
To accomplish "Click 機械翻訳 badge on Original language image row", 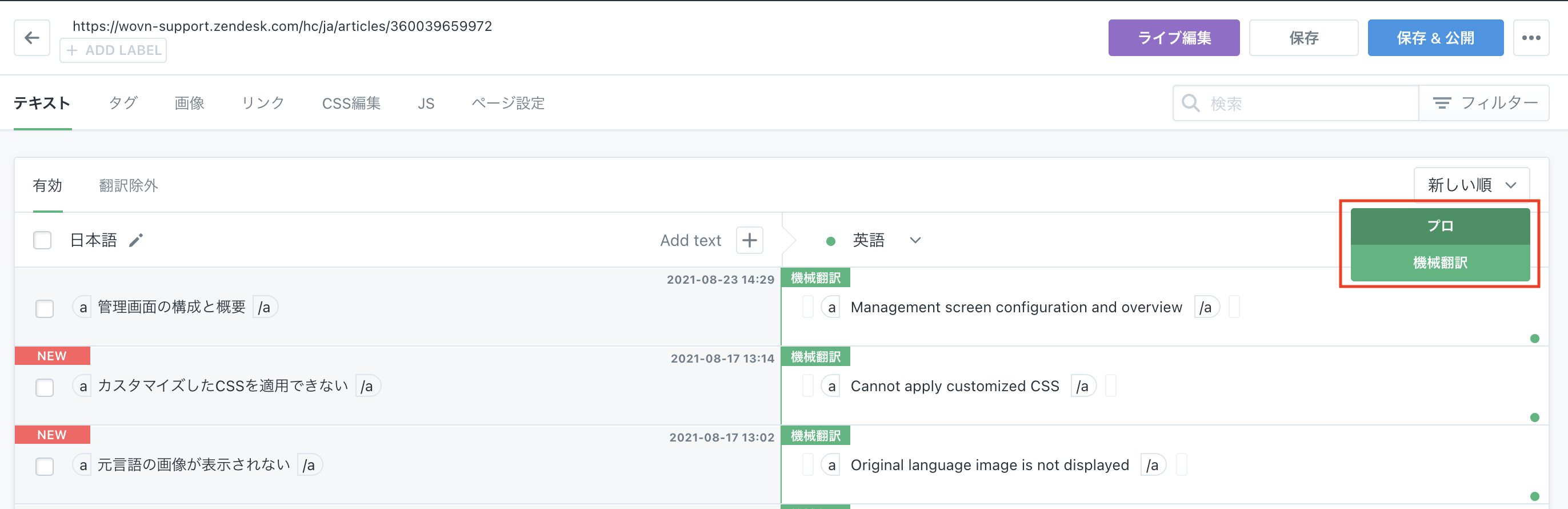I will coord(815,436).
